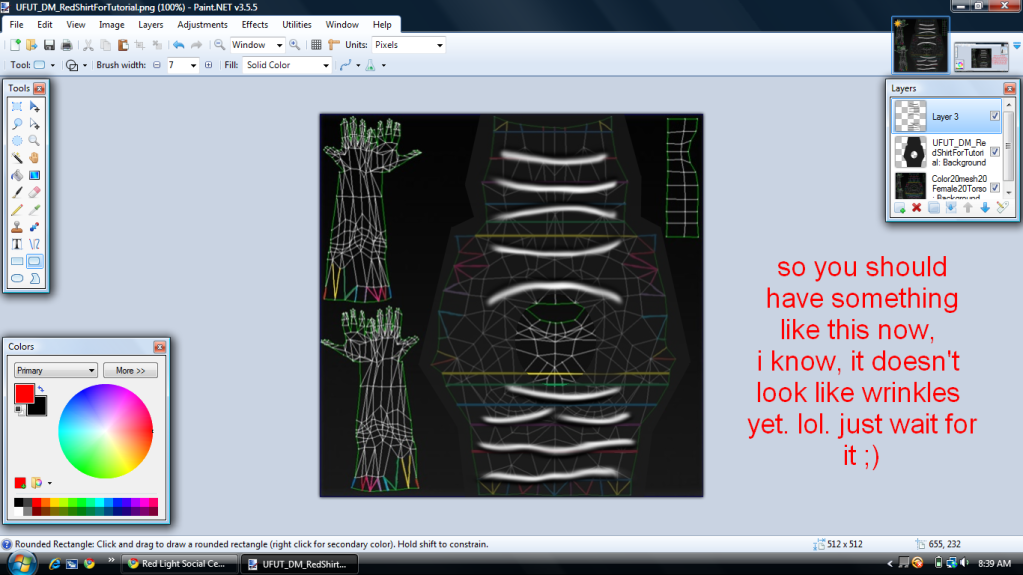Select the Eraser tool
The height and width of the screenshot is (575, 1023).
coord(35,193)
